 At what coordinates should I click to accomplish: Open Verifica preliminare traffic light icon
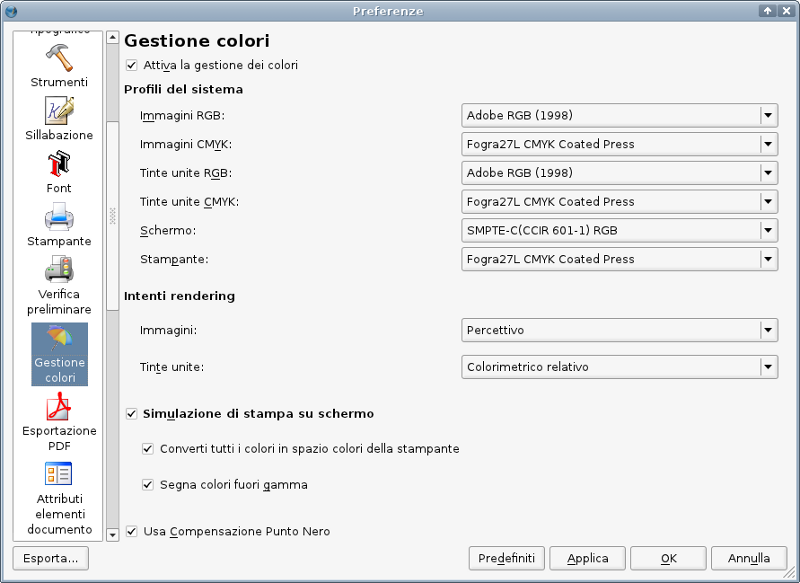59,270
